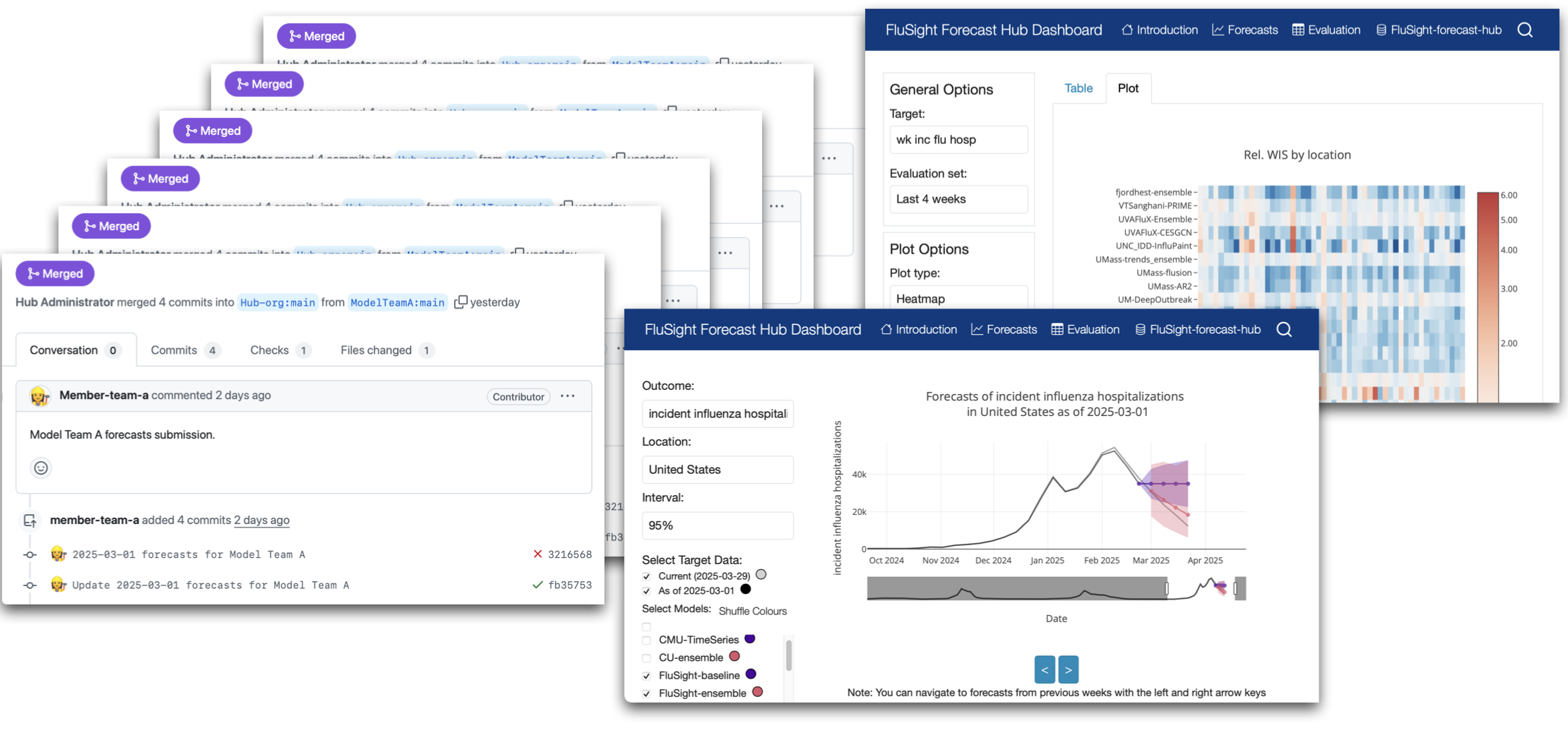The height and width of the screenshot is (733, 1568).
Task: Uncheck the Current (2025-03-29) target data
Action: (646, 576)
